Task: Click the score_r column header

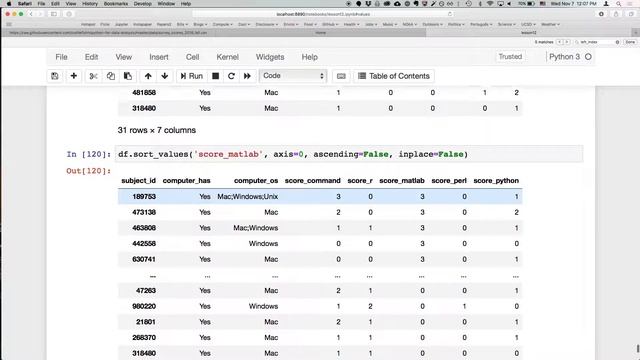Action: (x=360, y=180)
